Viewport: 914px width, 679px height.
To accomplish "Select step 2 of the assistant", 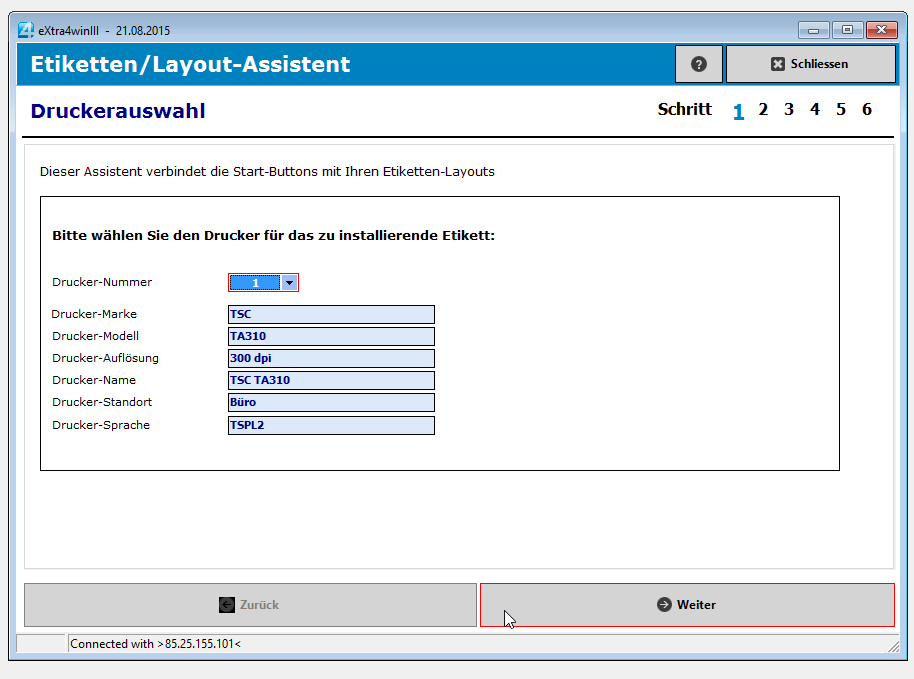I will click(763, 110).
